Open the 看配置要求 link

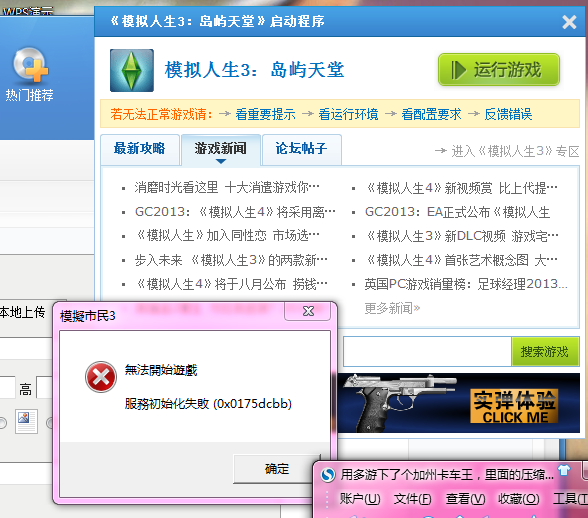pyautogui.click(x=431, y=114)
